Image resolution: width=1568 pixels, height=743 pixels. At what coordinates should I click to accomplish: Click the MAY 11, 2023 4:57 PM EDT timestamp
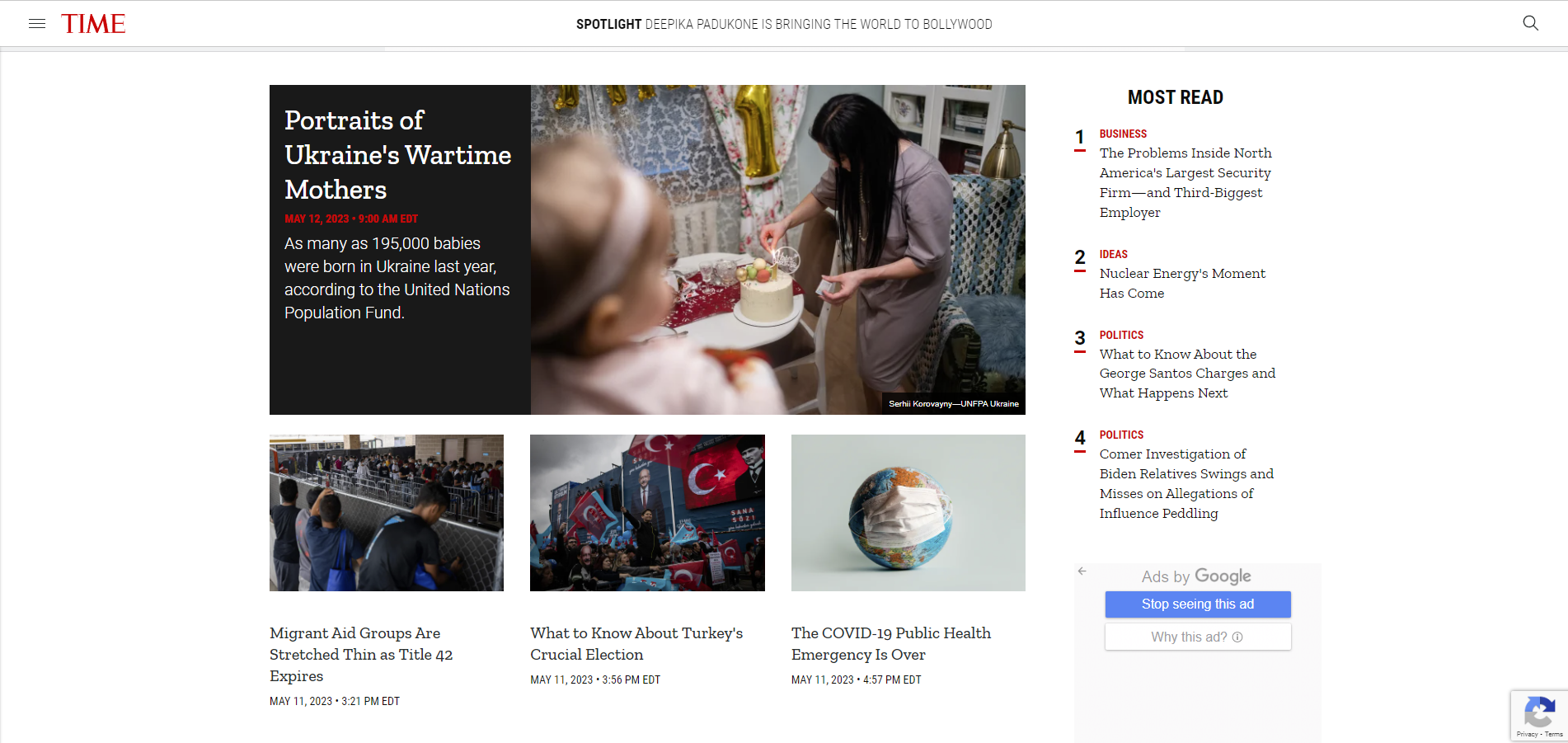(857, 680)
